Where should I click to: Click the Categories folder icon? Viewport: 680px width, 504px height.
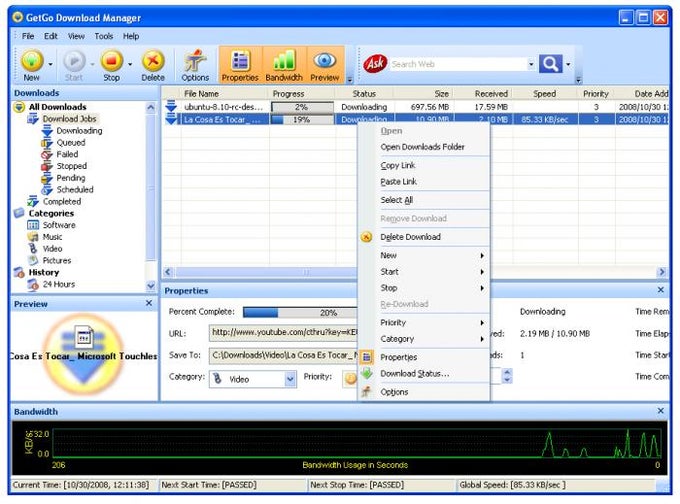19,213
